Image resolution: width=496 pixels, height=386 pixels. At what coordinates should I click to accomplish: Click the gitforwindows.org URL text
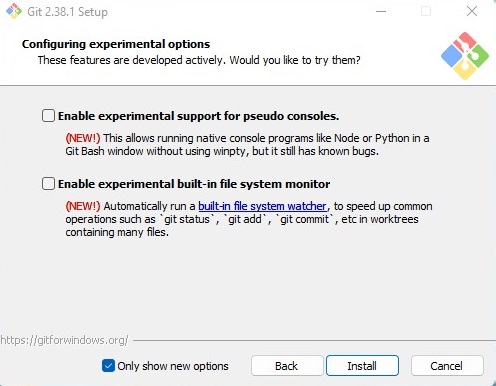pos(64,340)
